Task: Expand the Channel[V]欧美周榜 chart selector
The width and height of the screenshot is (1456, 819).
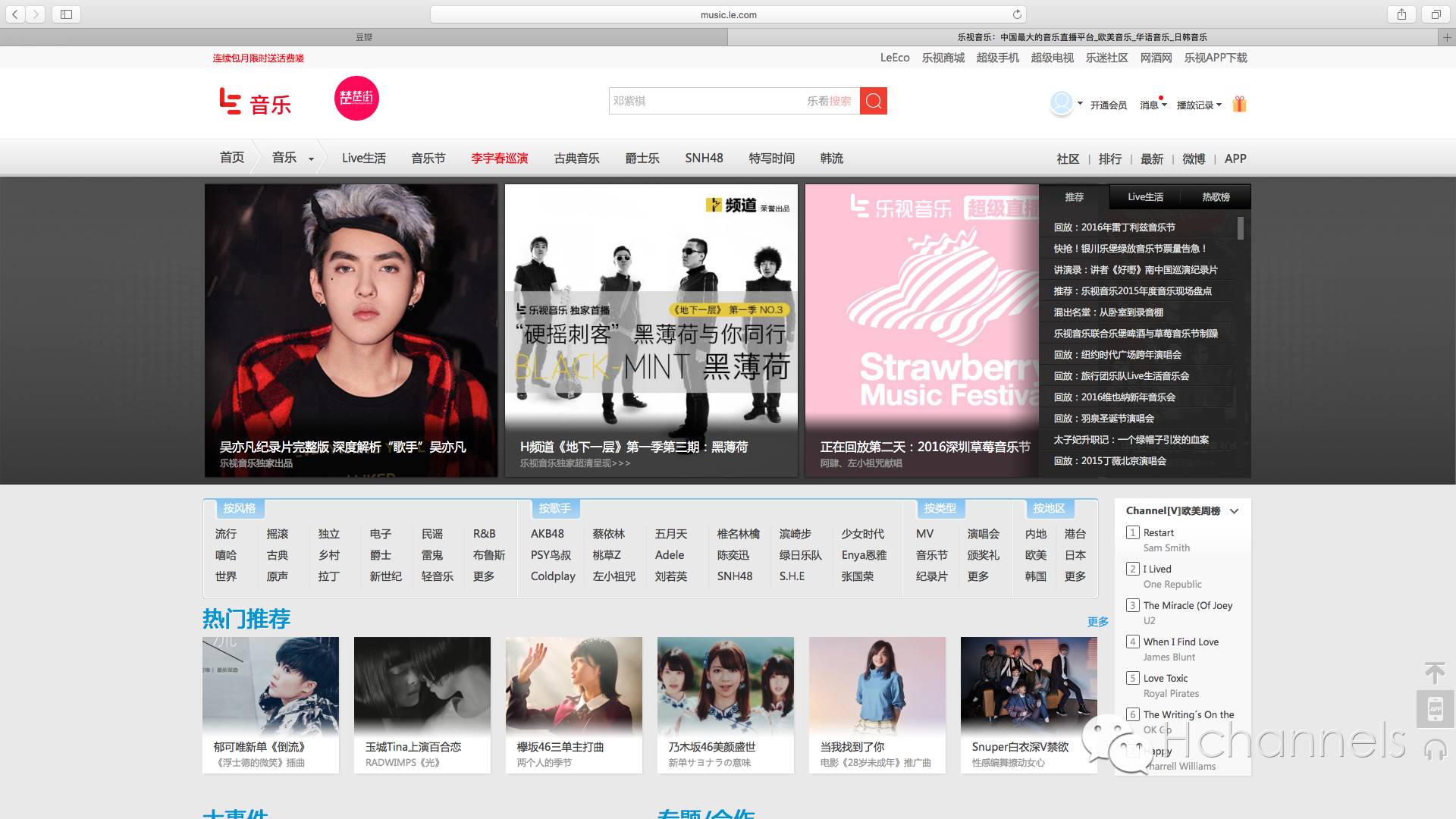Action: click(x=1234, y=511)
